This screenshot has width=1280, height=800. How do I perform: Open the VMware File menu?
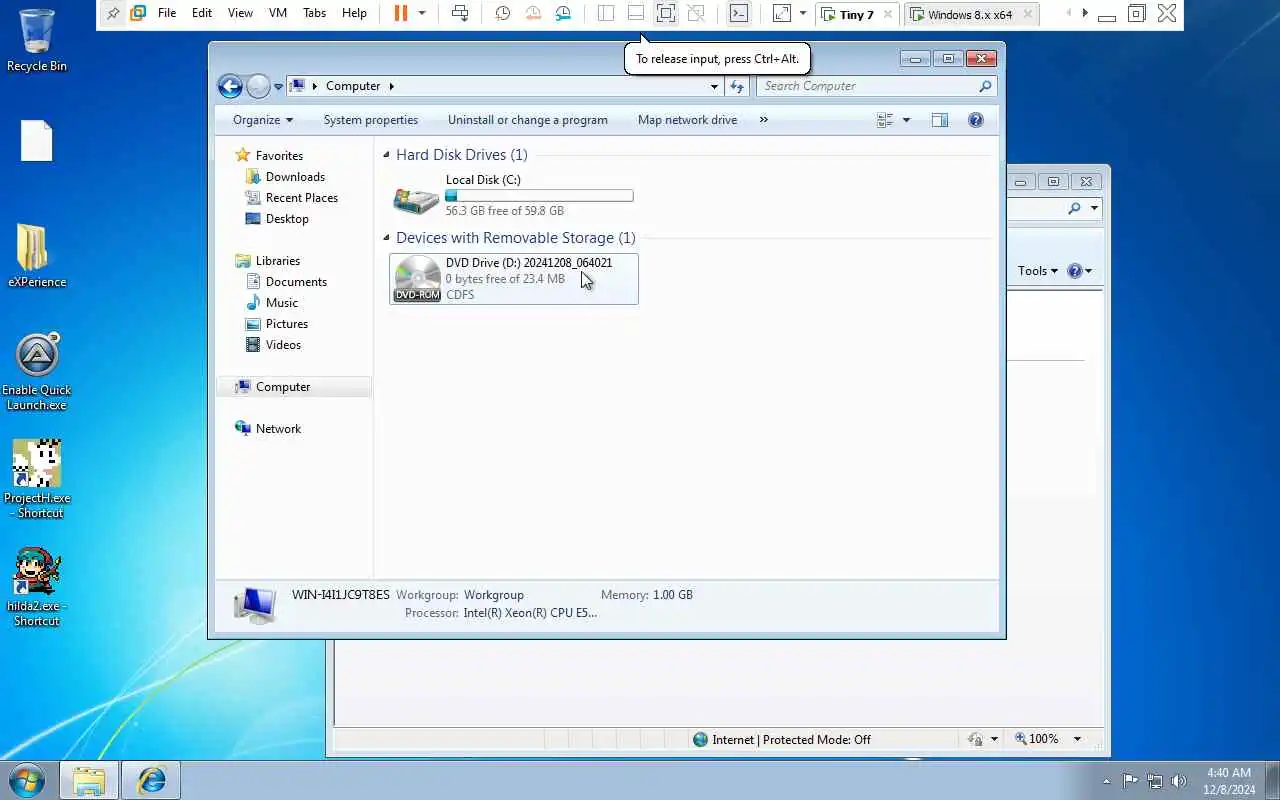click(x=167, y=13)
